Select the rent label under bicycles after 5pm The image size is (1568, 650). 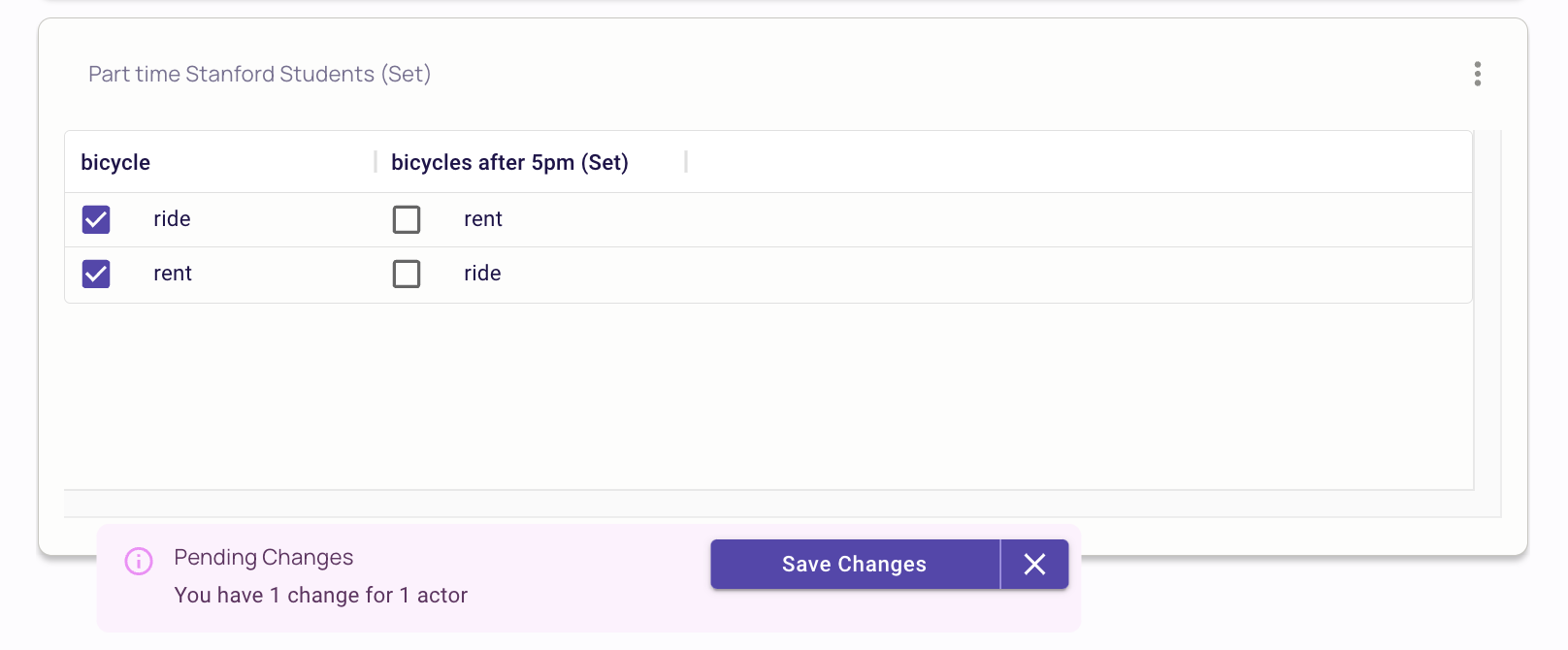point(483,219)
